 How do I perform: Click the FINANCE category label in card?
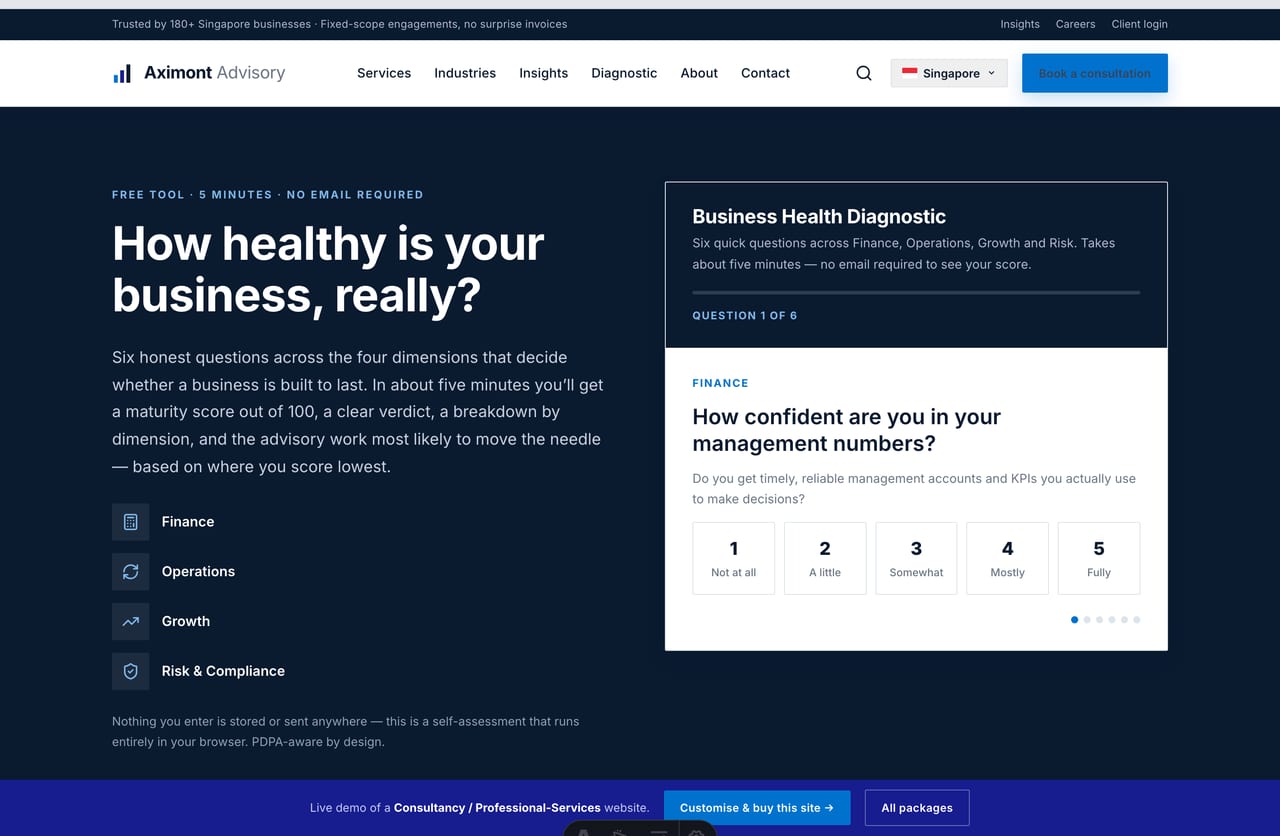[x=720, y=383]
